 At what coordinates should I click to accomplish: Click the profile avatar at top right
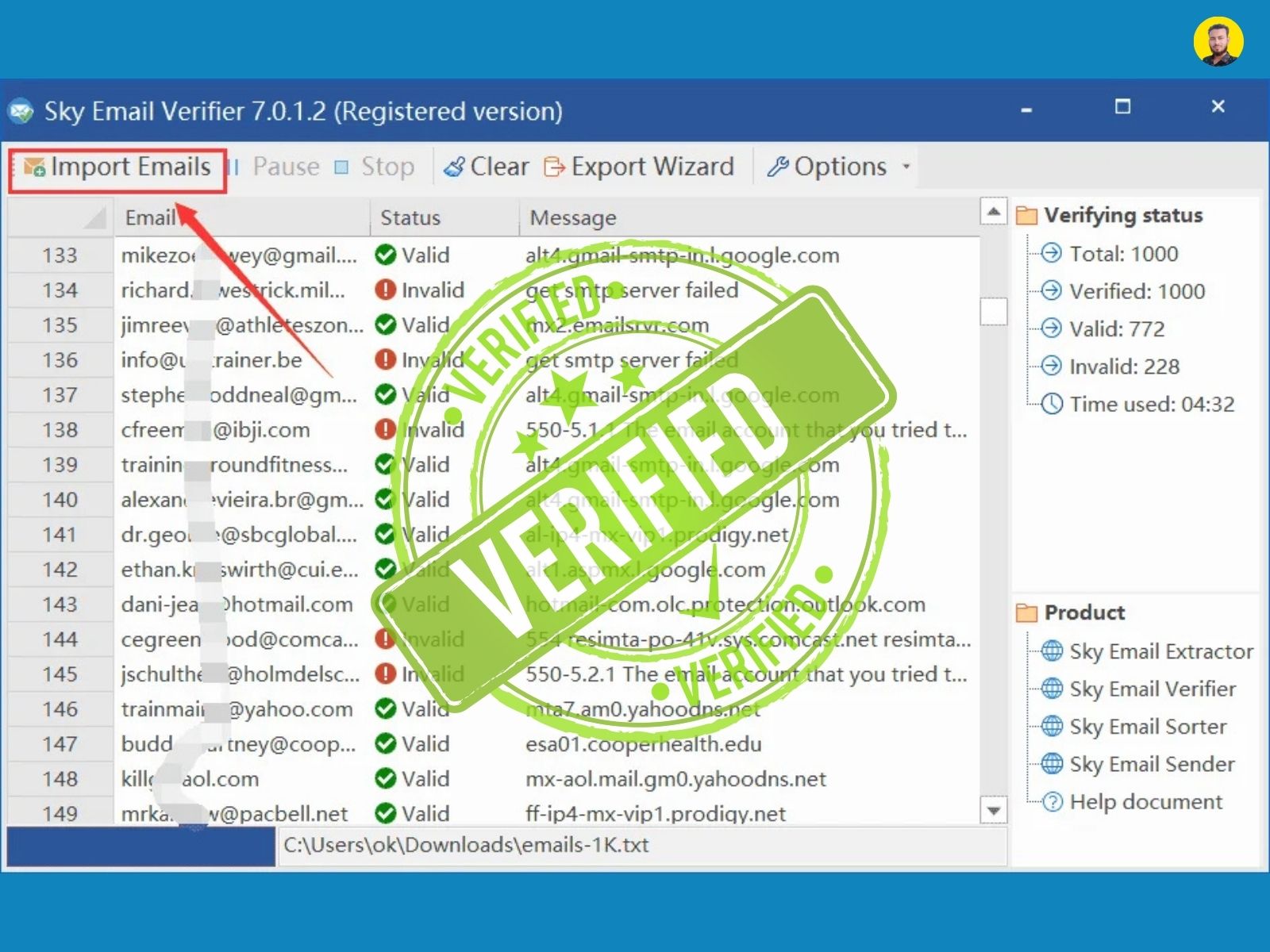coord(1217,37)
